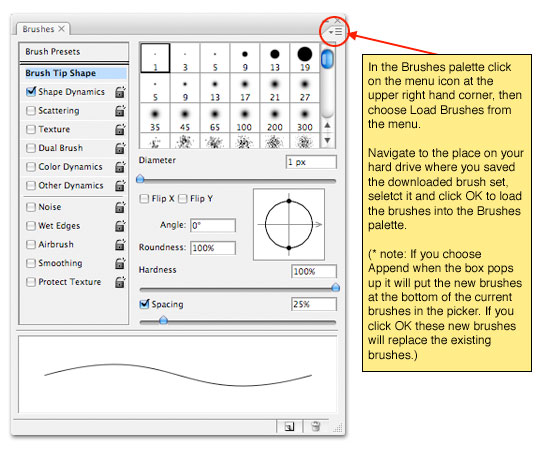The height and width of the screenshot is (449, 540).
Task: Click the Hardness slider handle
Action: [x=335, y=287]
